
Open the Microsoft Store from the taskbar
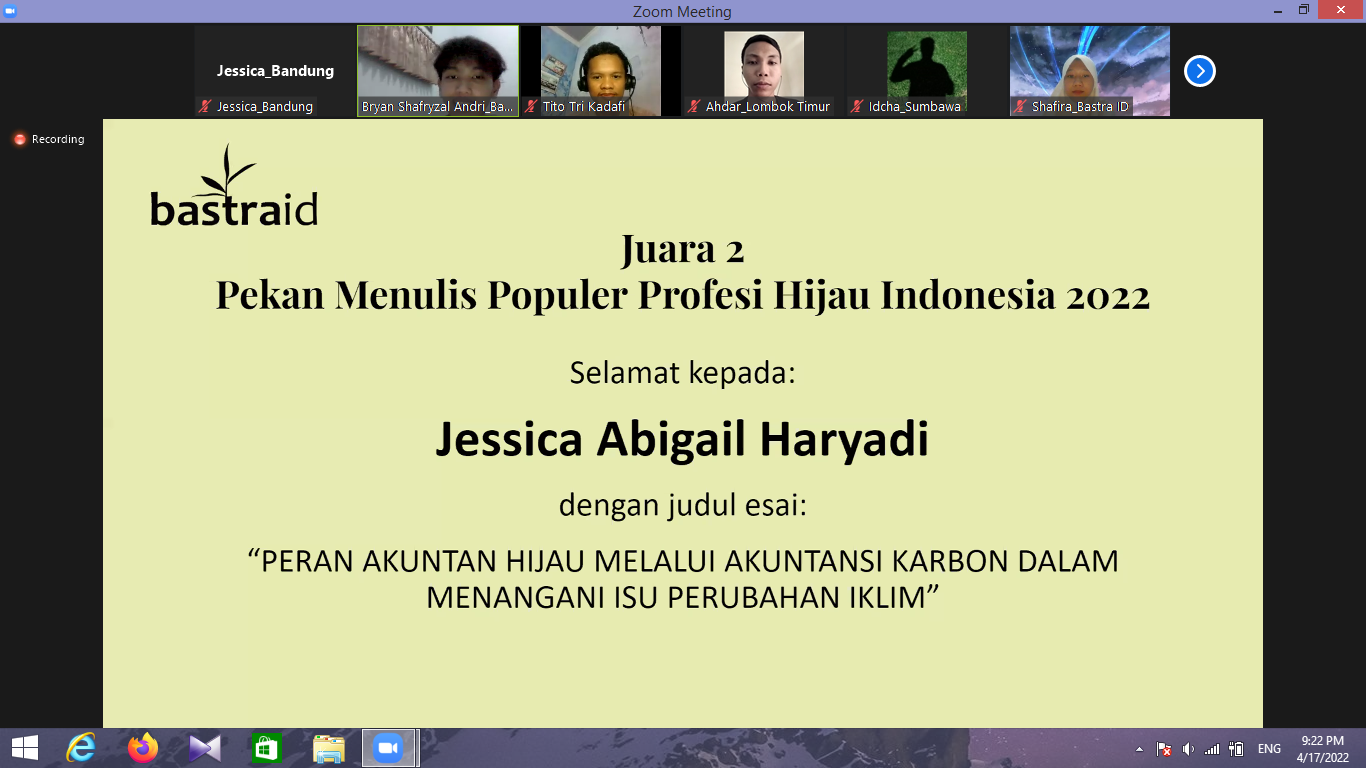265,747
